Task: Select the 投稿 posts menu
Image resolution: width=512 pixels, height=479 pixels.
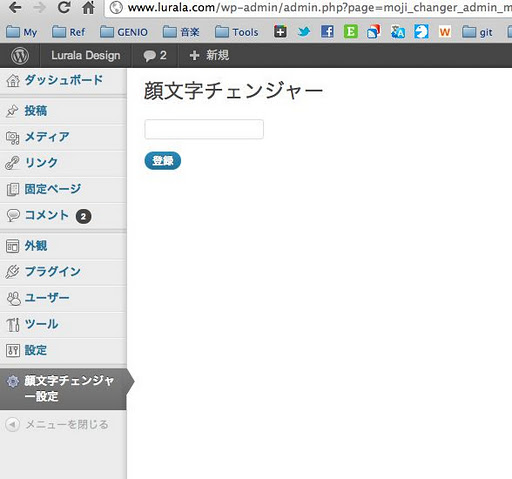Action: 63,111
